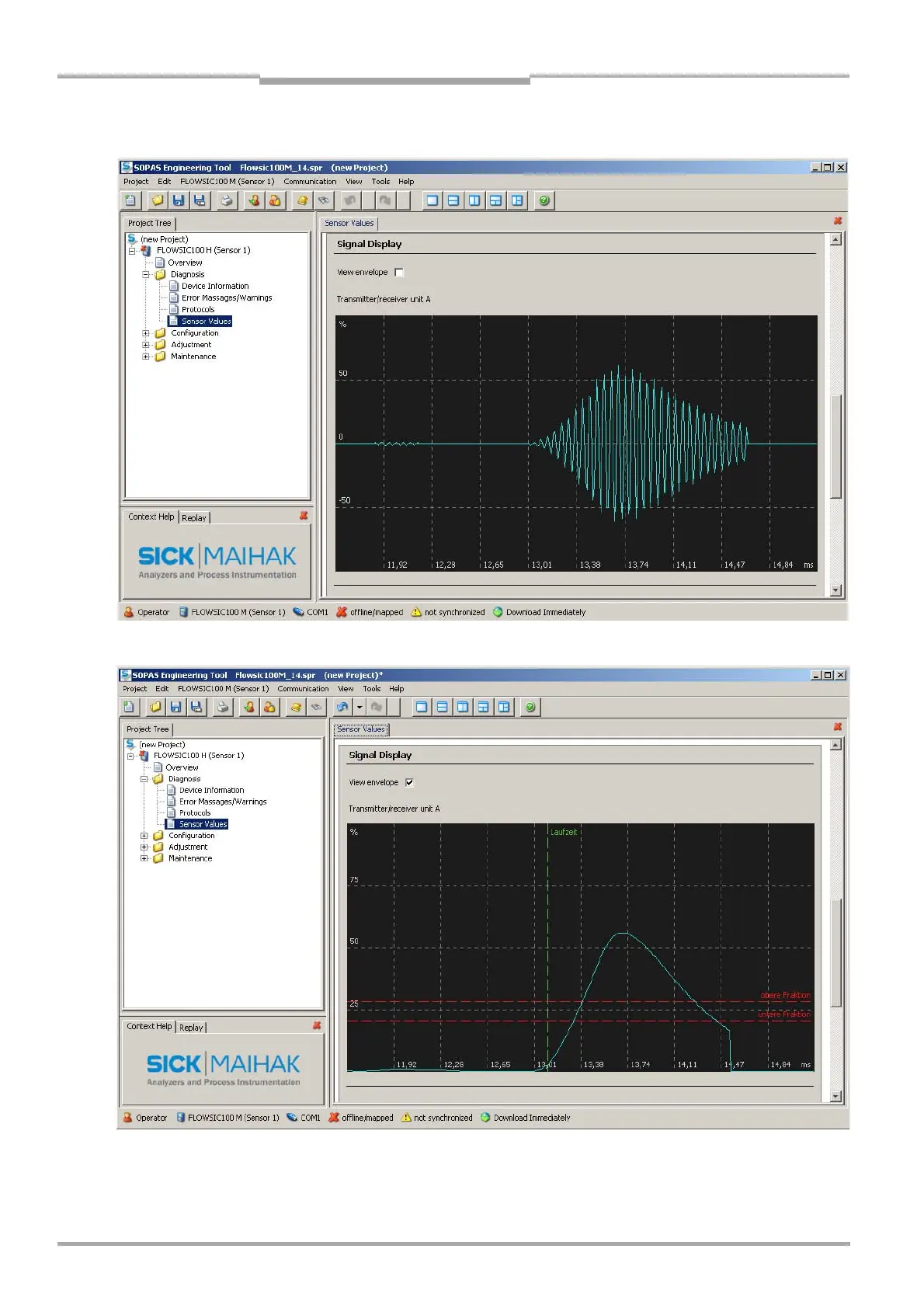
Task: Switch to Replay tab in upper window
Action: point(194,518)
